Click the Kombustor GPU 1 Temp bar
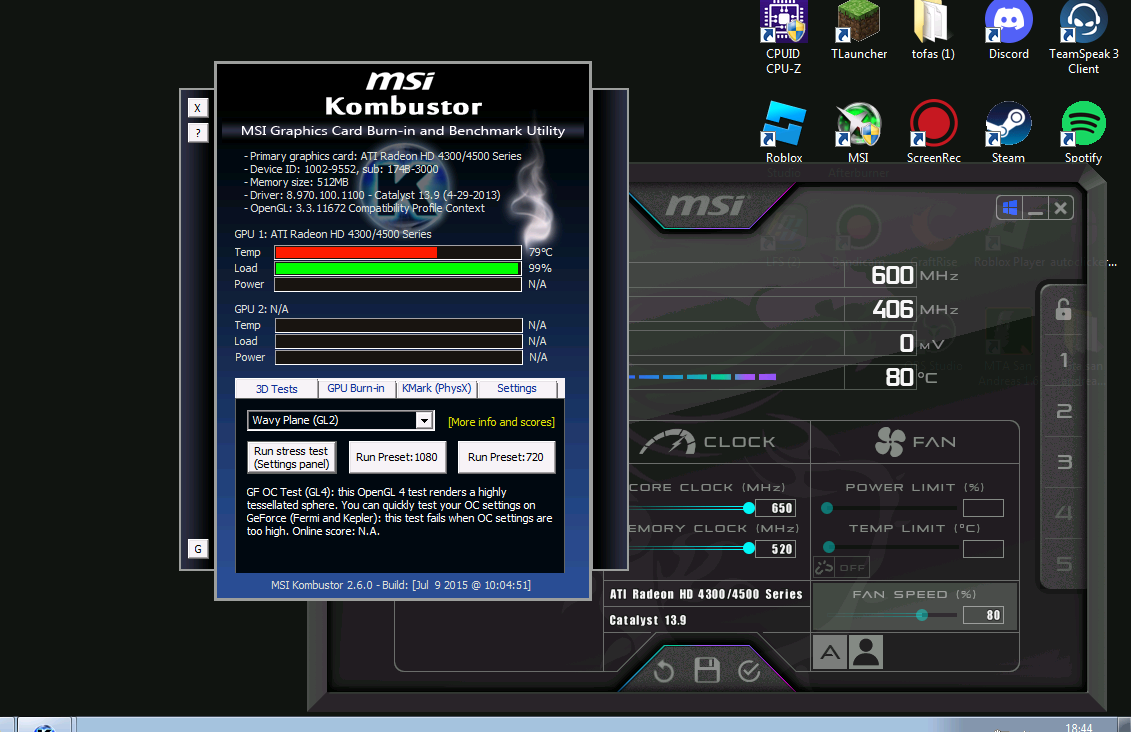 pyautogui.click(x=397, y=252)
